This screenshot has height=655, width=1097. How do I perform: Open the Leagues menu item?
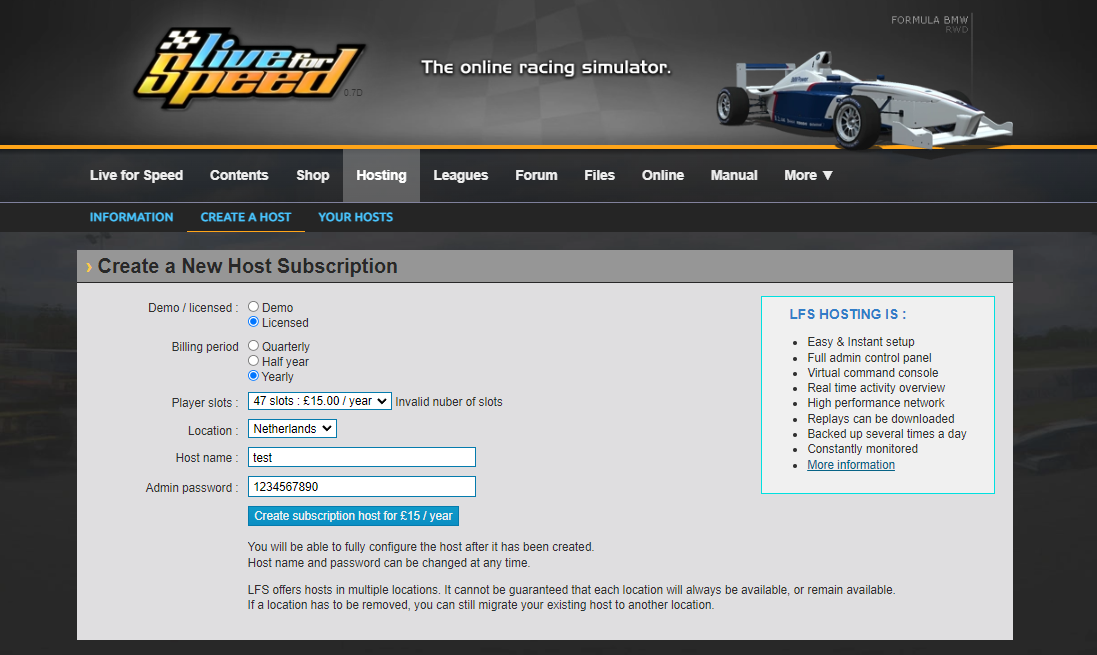point(460,176)
